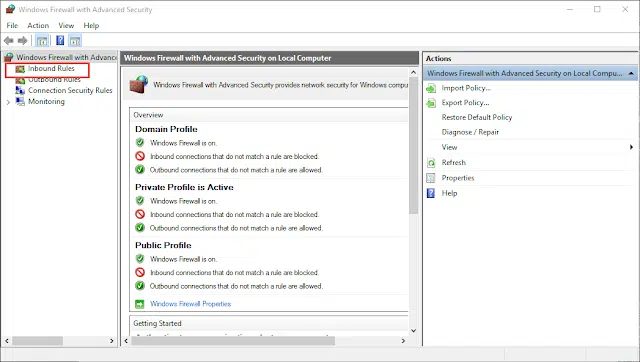Click Diagnose / Repair action
Image resolution: width=640 pixels, height=362 pixels.
tap(470, 132)
